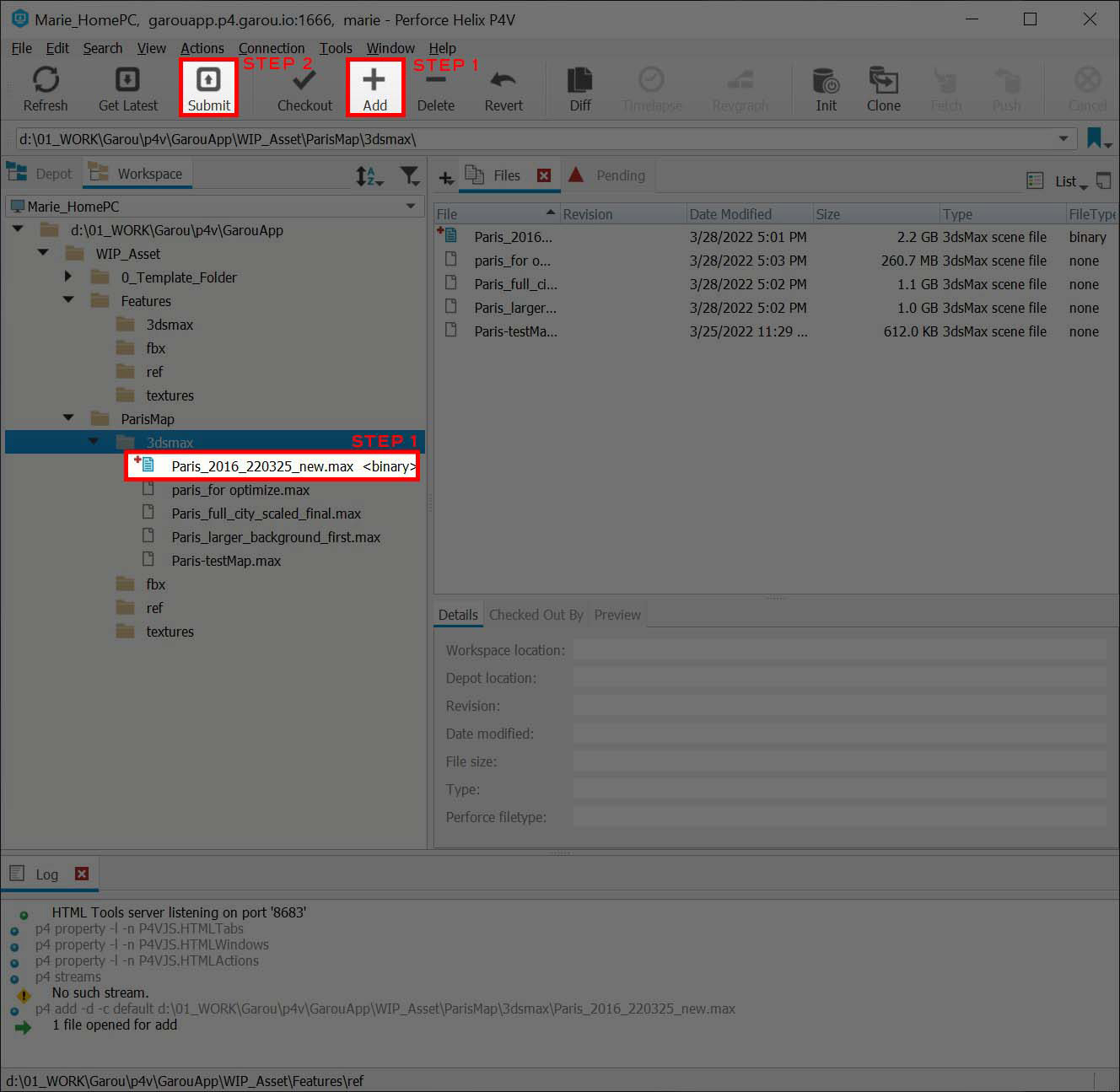
Task: Click the Checkout toolbar icon
Action: [304, 89]
